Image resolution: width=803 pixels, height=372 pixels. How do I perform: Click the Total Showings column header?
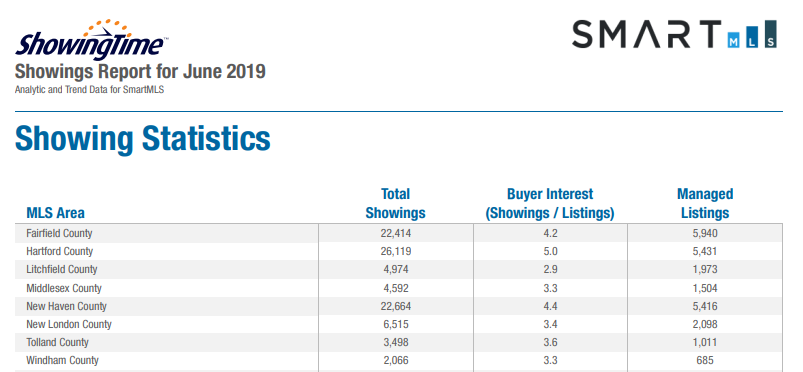coord(395,203)
